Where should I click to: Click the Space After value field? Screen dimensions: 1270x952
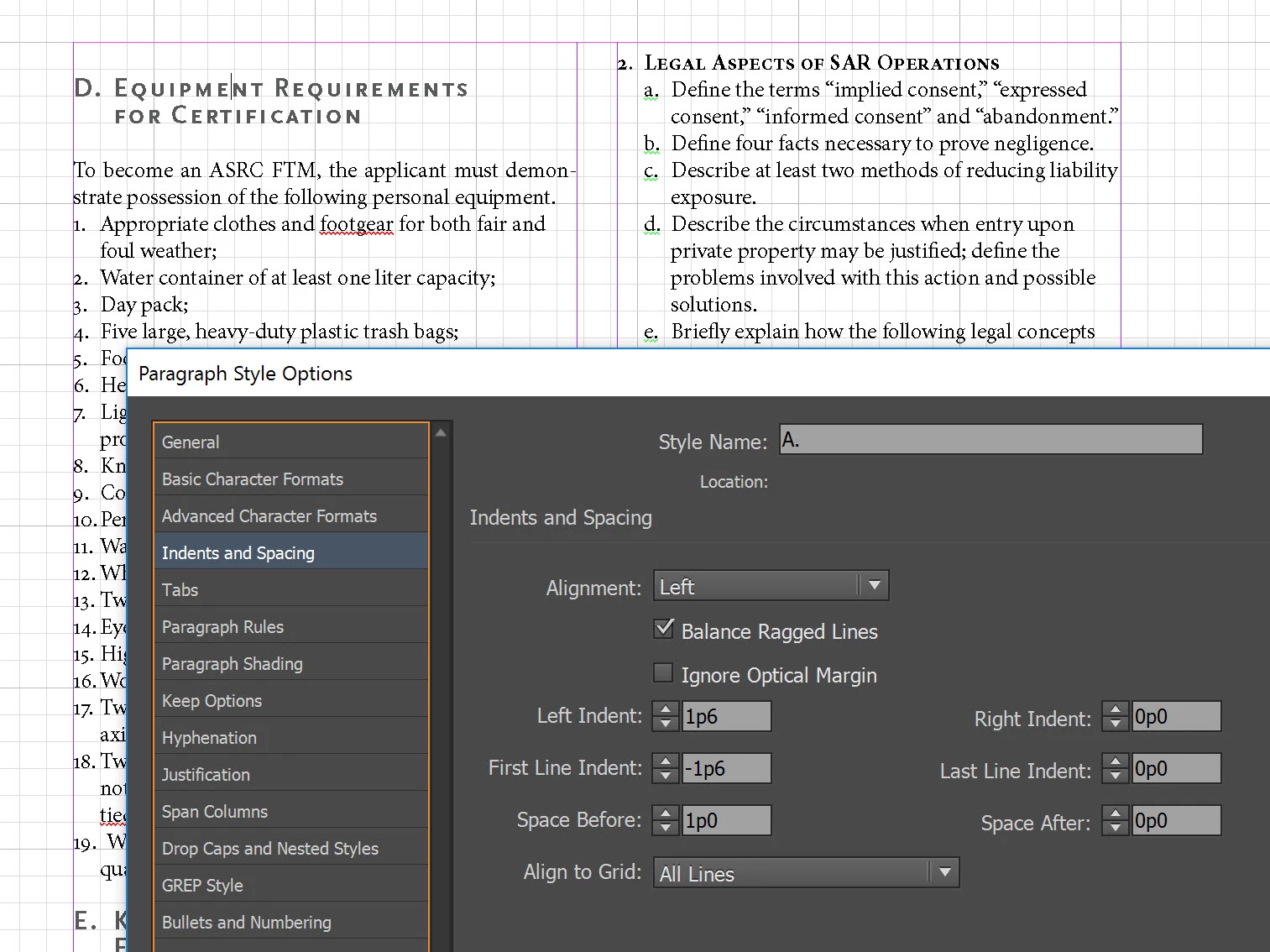pyautogui.click(x=1176, y=820)
